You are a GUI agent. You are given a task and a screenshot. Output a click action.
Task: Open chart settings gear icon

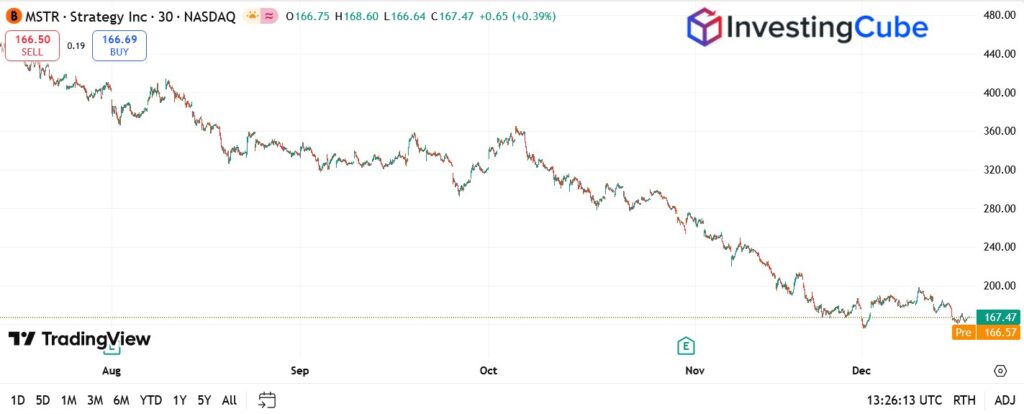pyautogui.click(x=999, y=371)
